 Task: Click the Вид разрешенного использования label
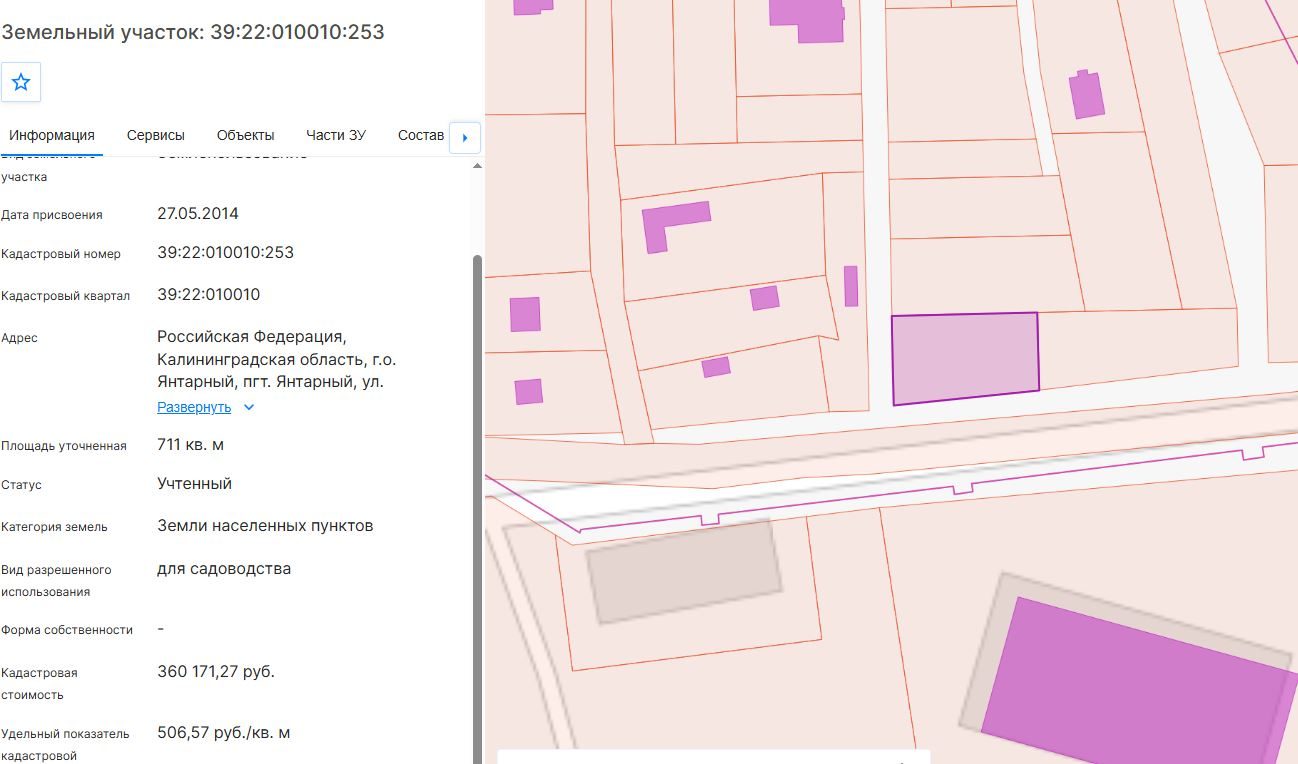tap(57, 581)
